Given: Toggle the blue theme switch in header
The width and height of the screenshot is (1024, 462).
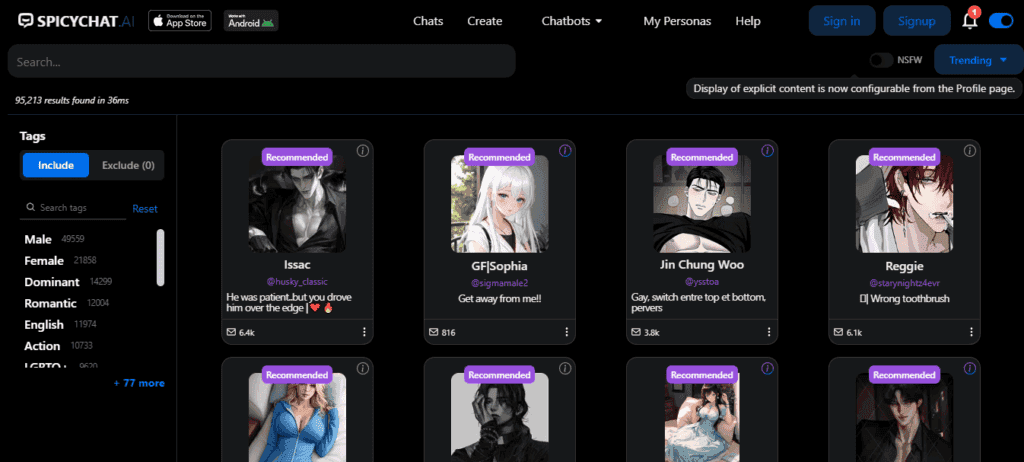Looking at the screenshot, I should tap(1000, 20).
